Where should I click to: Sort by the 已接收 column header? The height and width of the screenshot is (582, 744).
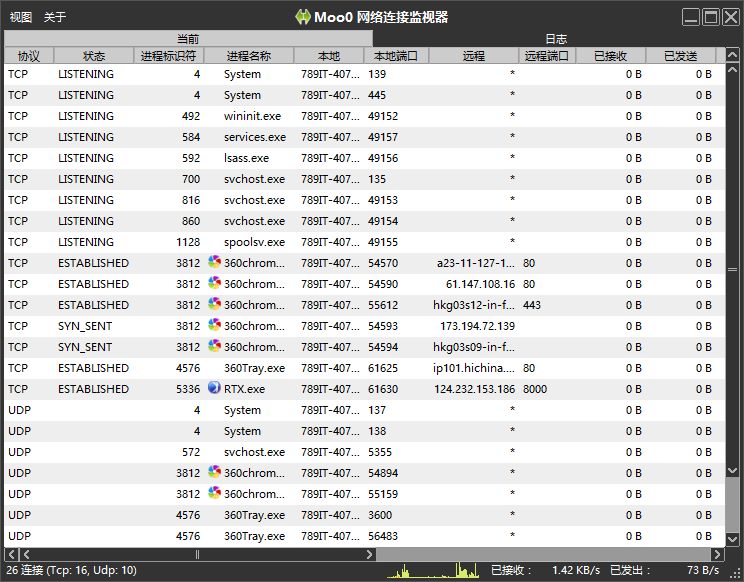point(611,56)
